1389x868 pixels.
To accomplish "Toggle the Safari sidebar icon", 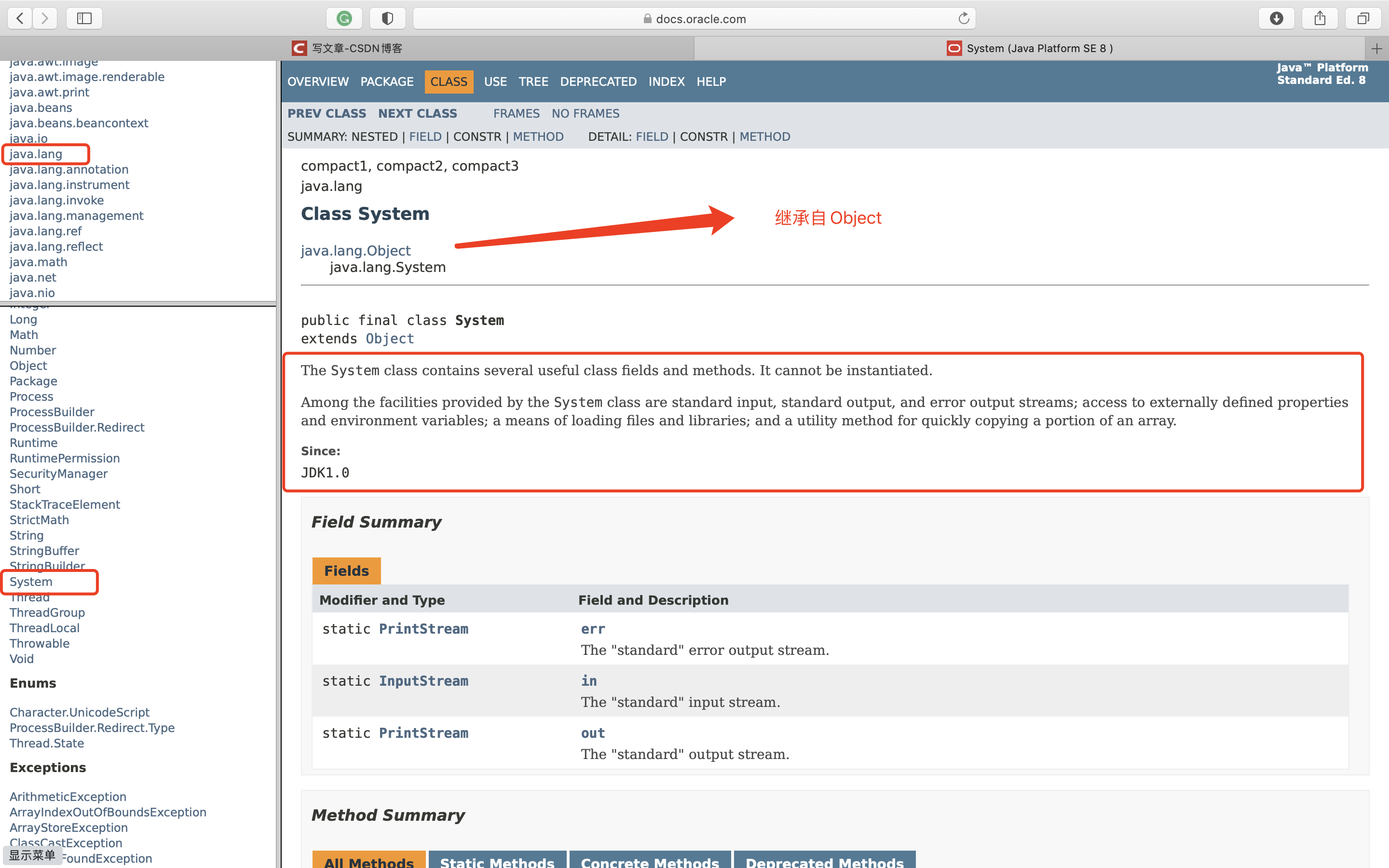I will click(84, 18).
